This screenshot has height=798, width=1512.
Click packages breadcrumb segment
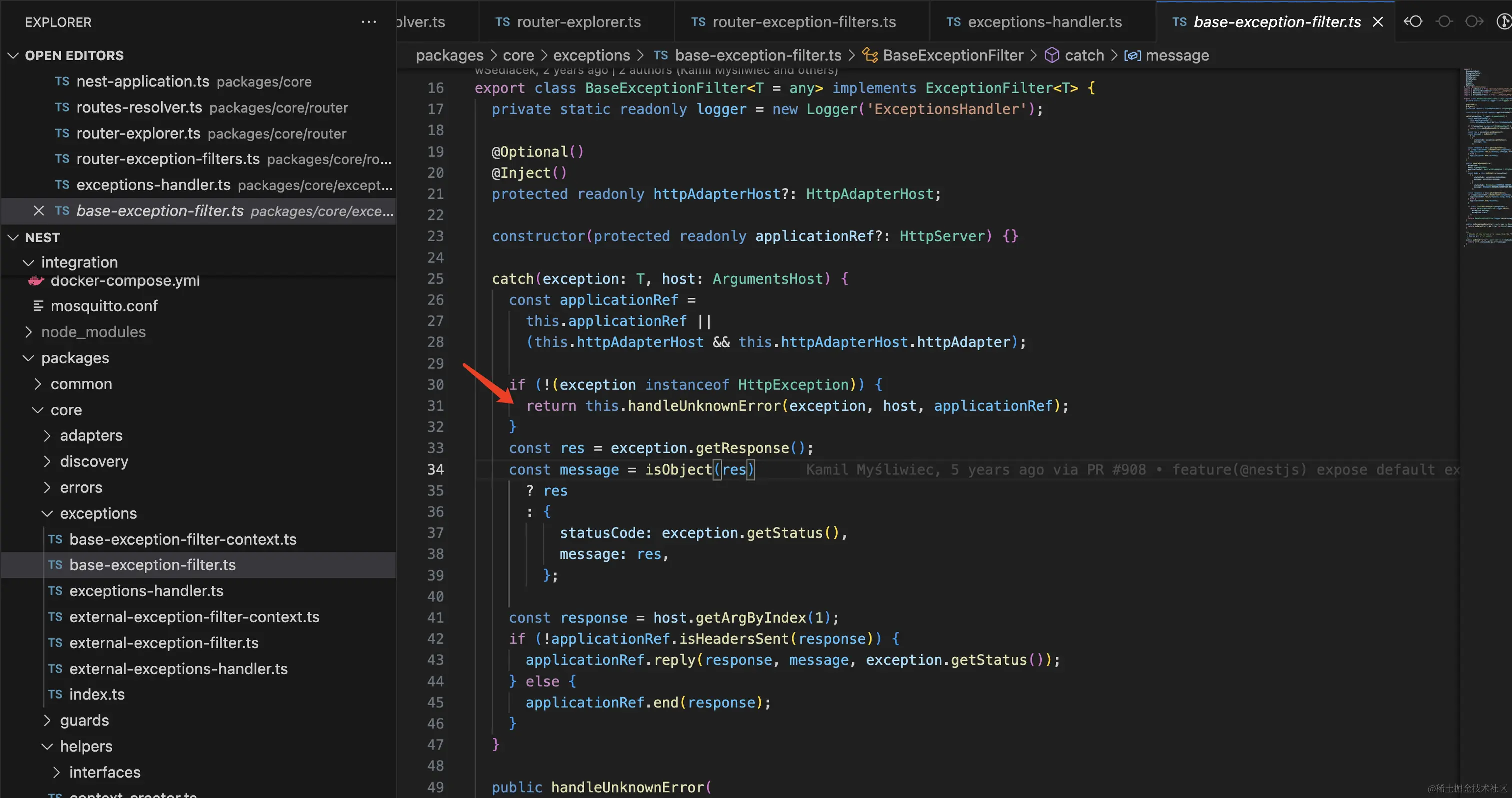pos(449,55)
